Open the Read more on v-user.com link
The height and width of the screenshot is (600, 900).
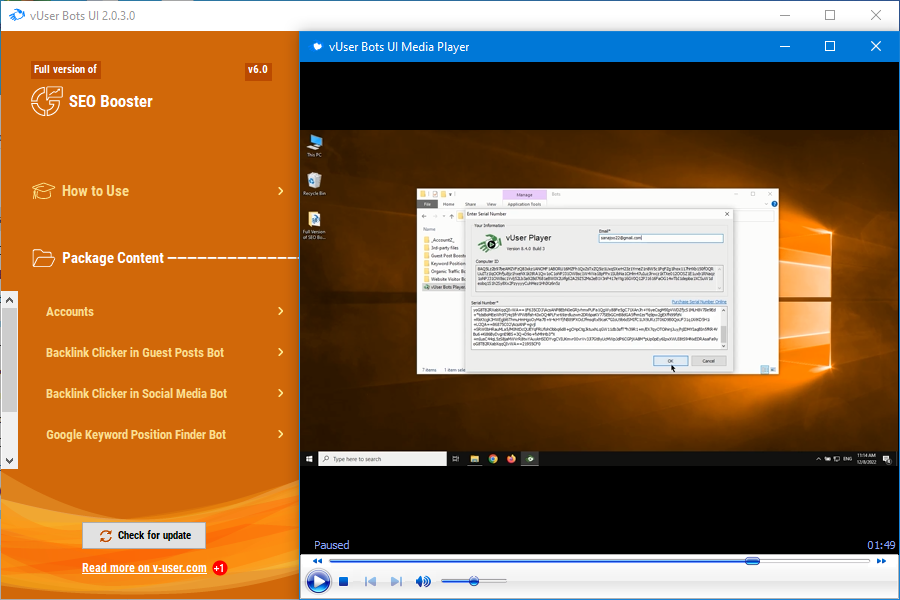tap(144, 568)
